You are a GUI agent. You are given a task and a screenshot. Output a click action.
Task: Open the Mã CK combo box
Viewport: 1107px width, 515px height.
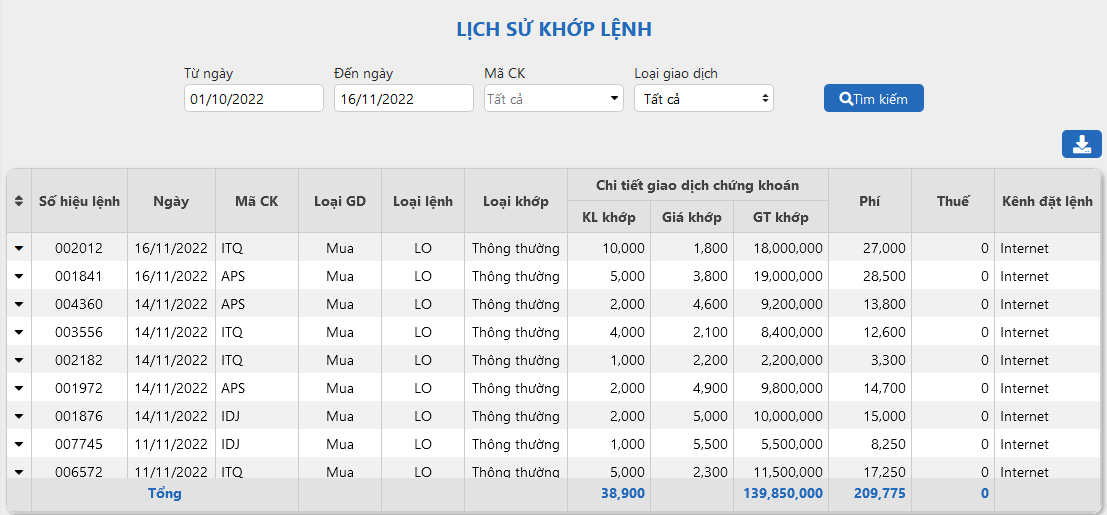[554, 98]
